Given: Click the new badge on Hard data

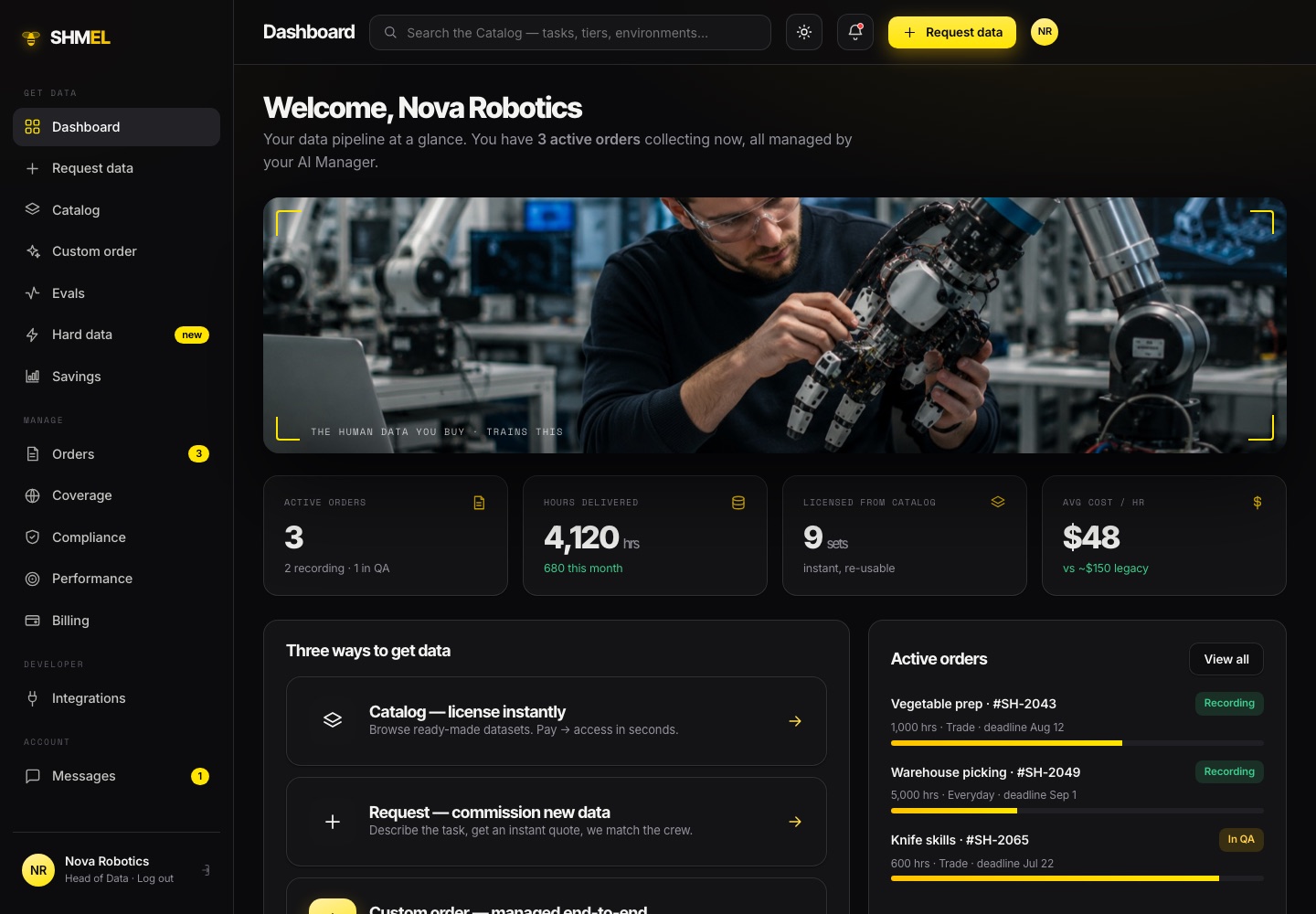Looking at the screenshot, I should click(192, 335).
